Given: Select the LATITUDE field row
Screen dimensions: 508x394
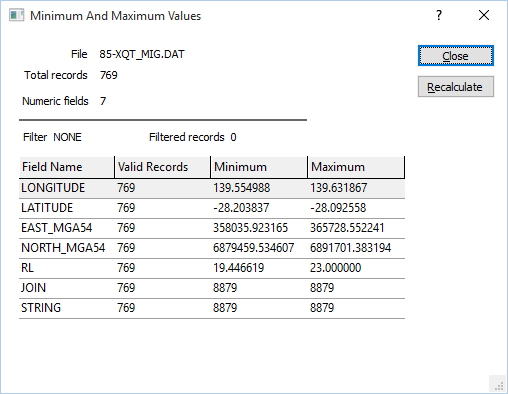Looking at the screenshot, I should 212,208.
